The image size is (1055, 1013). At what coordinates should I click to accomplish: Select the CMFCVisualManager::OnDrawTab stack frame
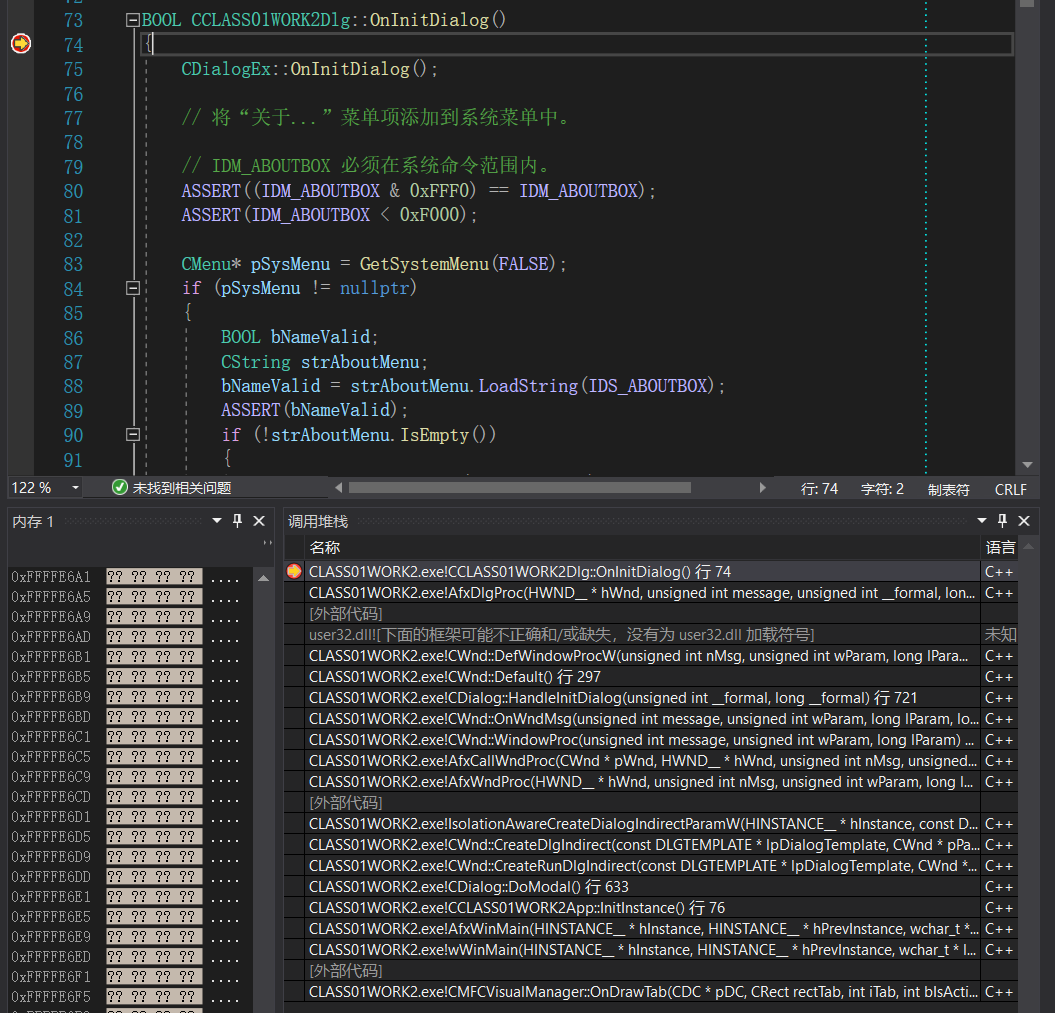click(643, 991)
